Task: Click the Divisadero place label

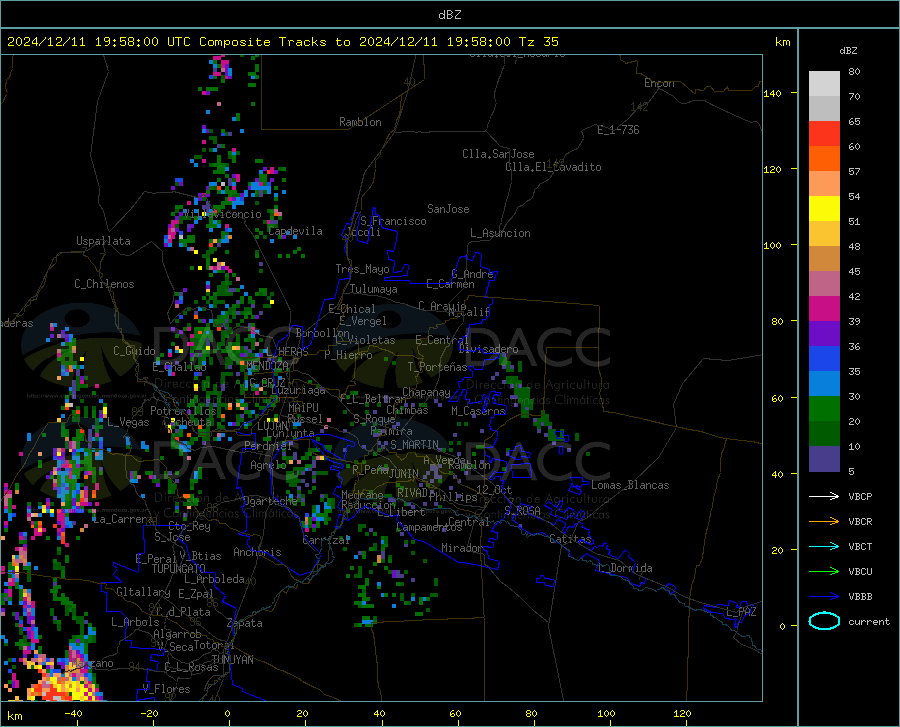Action: [488, 349]
